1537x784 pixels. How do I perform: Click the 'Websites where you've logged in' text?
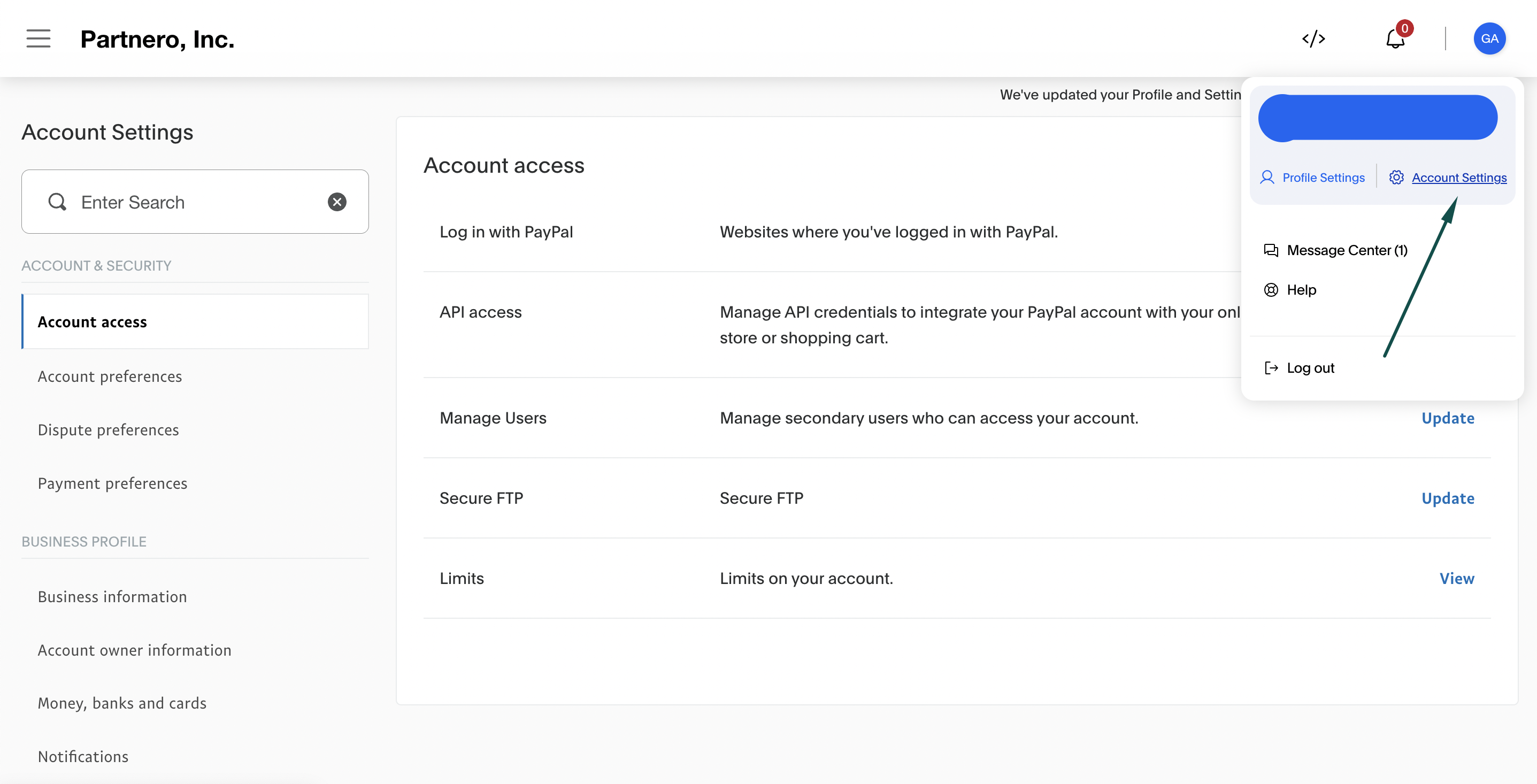[x=888, y=232]
